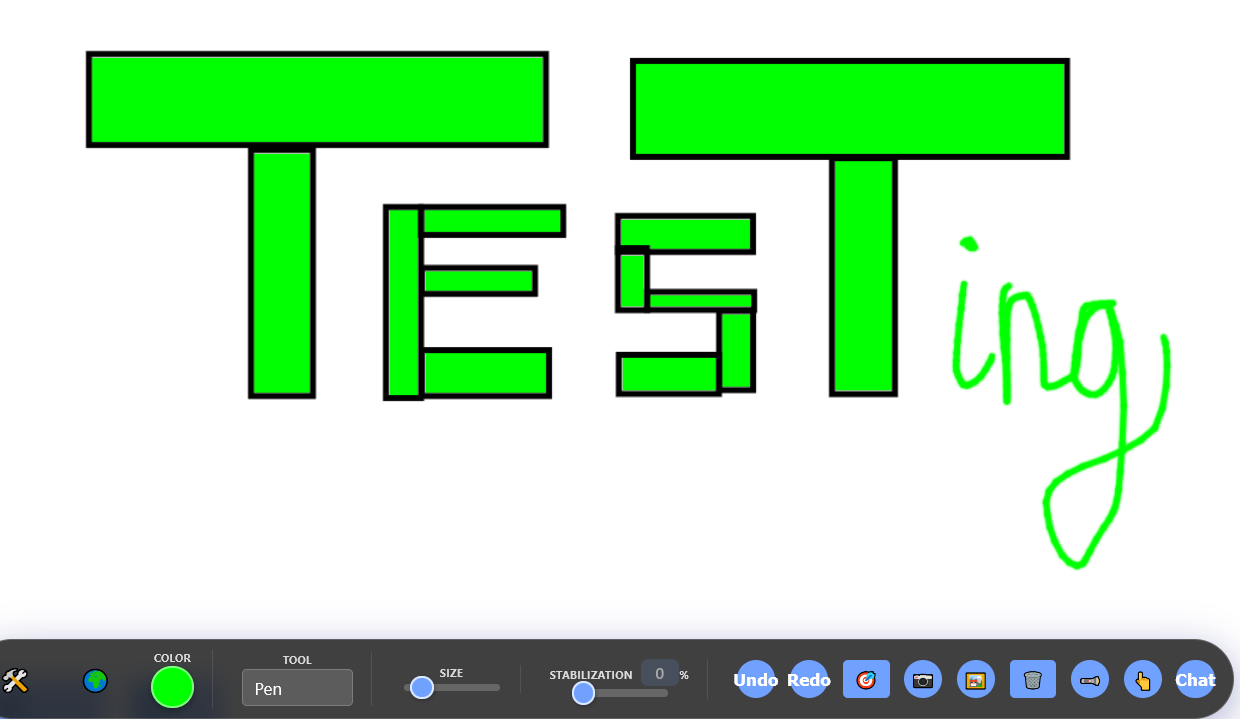Image resolution: width=1240 pixels, height=719 pixels.
Task: Click the top bar of the first green T
Action: pos(317,99)
